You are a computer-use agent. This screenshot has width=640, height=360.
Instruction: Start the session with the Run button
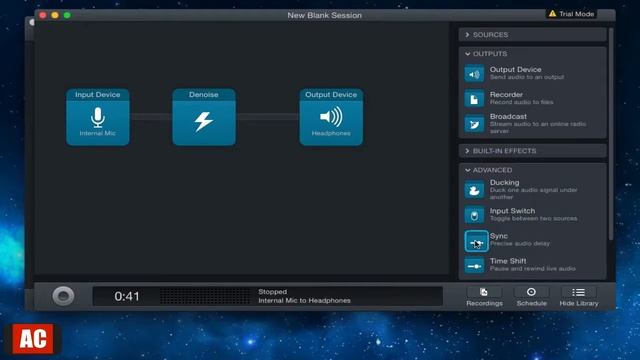coord(63,296)
